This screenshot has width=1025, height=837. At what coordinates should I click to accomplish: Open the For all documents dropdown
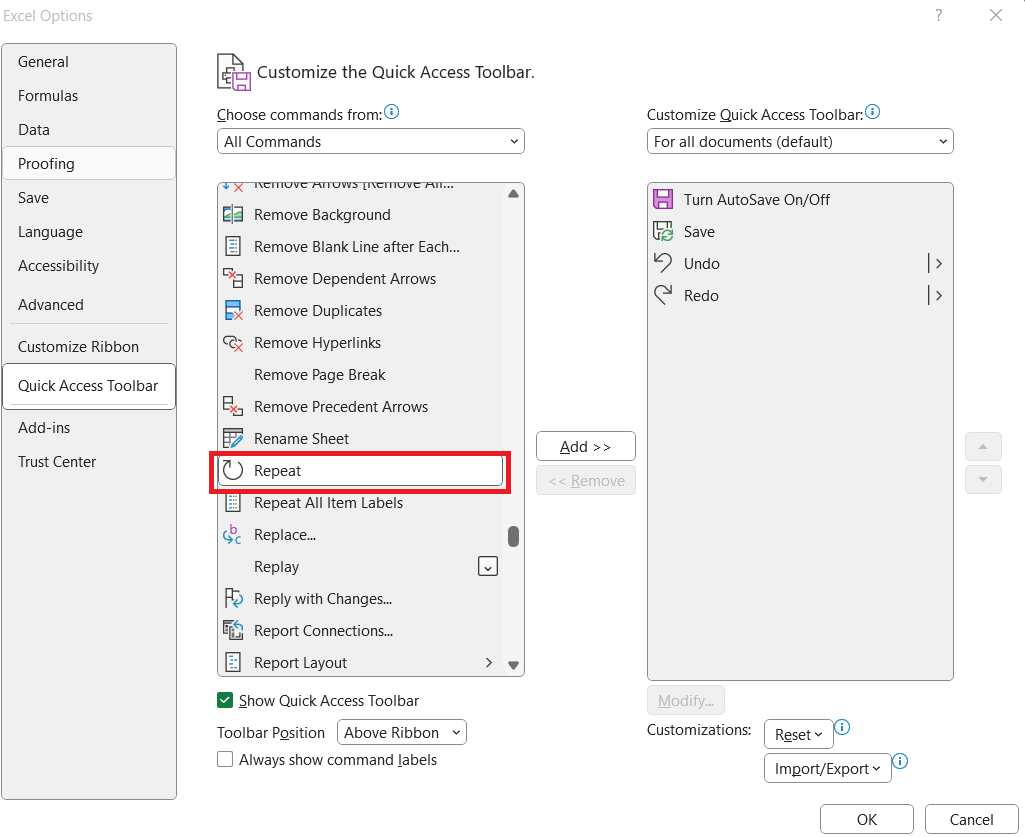click(x=800, y=141)
